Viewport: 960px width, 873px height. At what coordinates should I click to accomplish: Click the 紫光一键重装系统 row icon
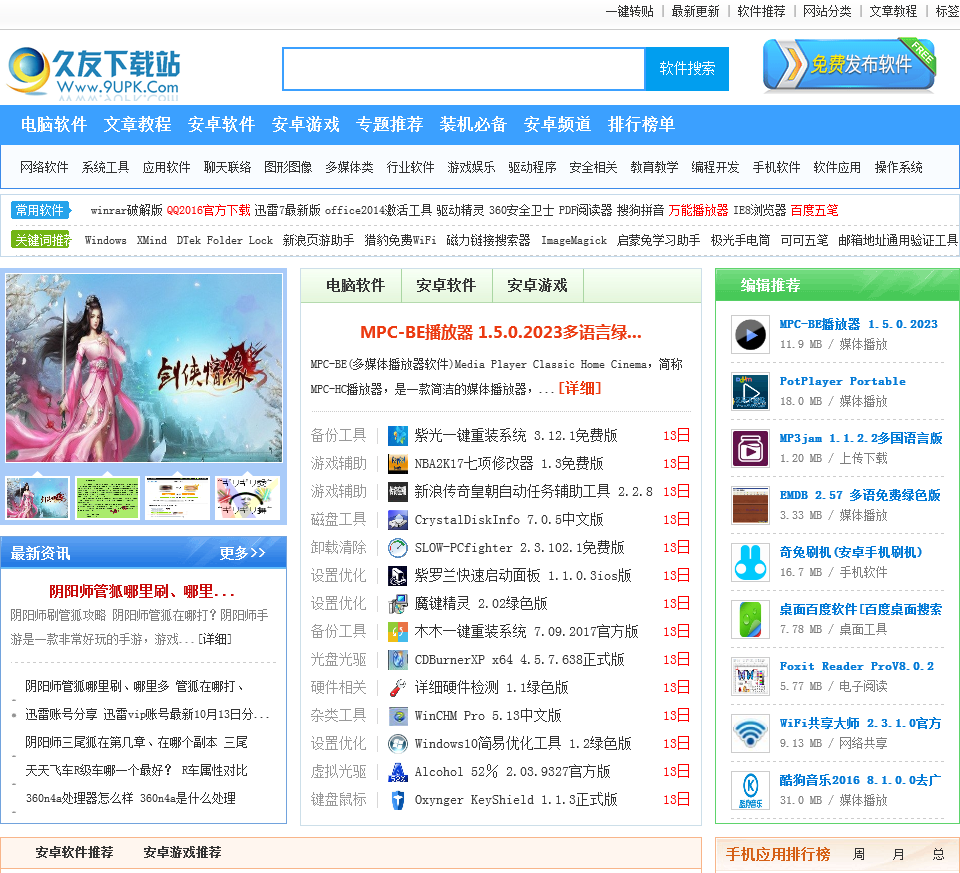click(x=398, y=436)
